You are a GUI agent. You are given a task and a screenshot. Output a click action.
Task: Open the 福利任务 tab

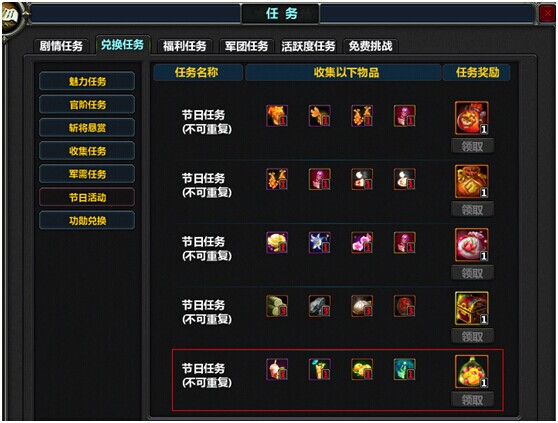point(184,46)
